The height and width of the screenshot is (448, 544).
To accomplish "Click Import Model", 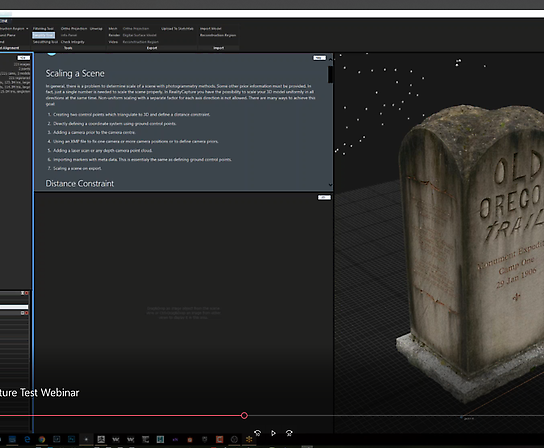I will [x=210, y=28].
